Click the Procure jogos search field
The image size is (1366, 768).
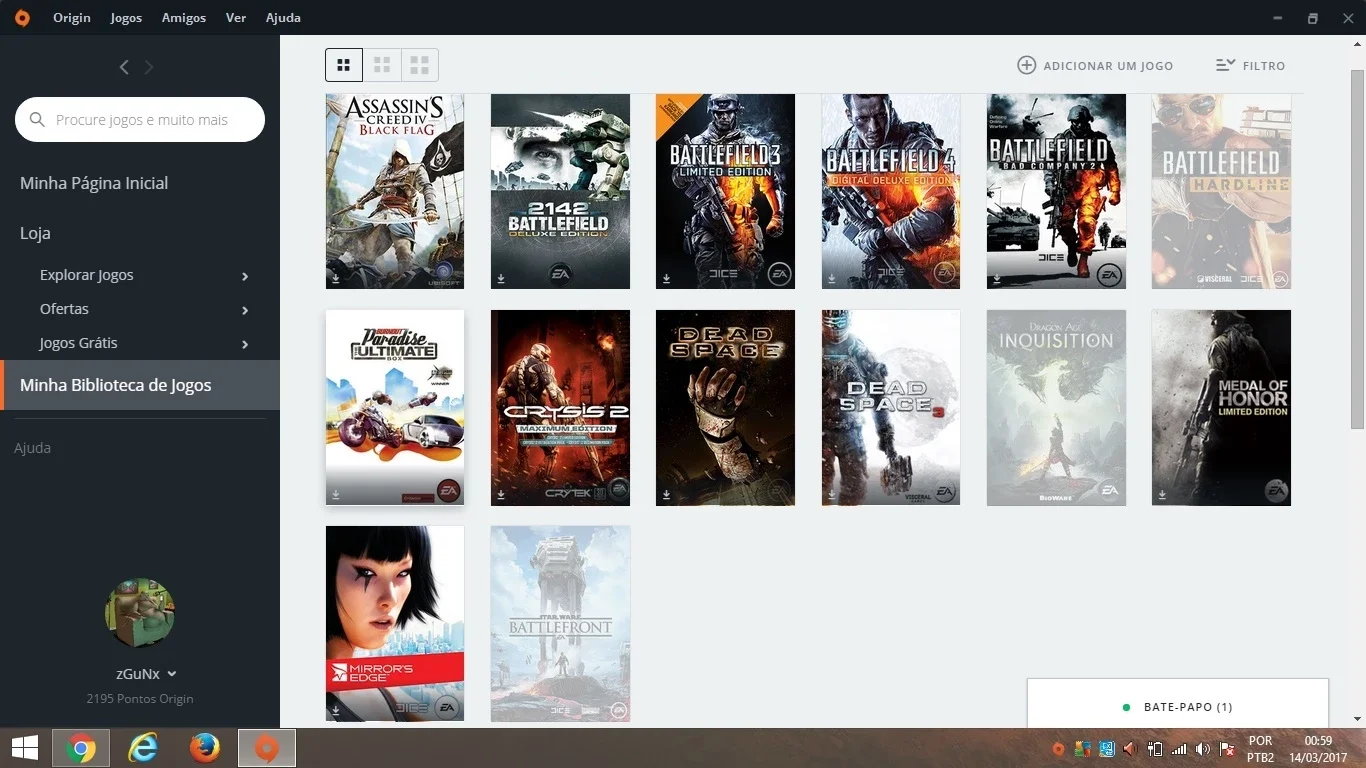pos(140,119)
